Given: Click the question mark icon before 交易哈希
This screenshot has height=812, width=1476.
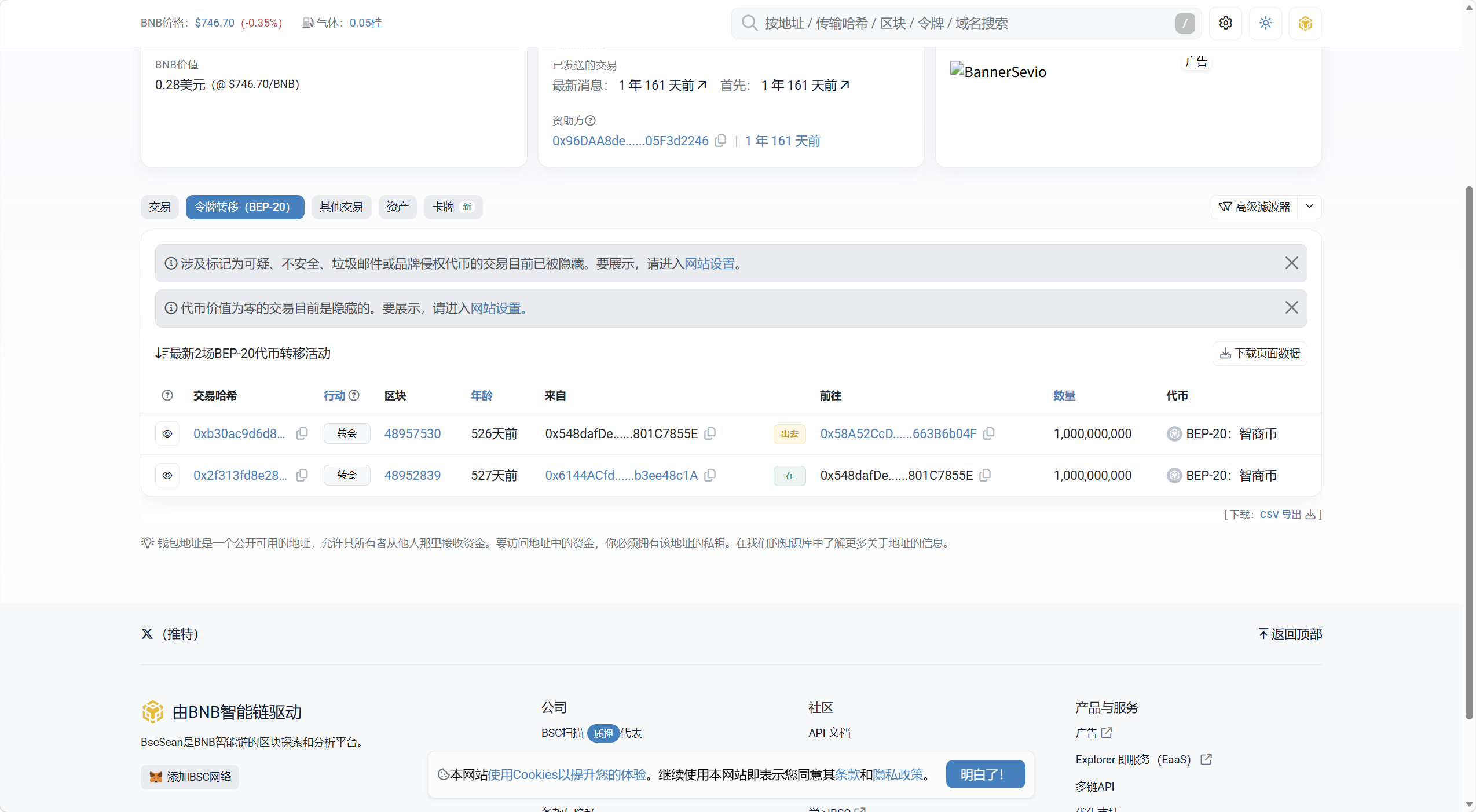Looking at the screenshot, I should [167, 395].
